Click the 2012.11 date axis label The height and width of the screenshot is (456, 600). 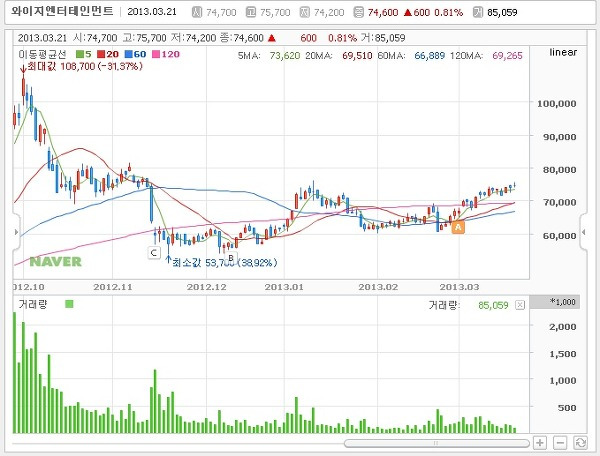[x=112, y=287]
